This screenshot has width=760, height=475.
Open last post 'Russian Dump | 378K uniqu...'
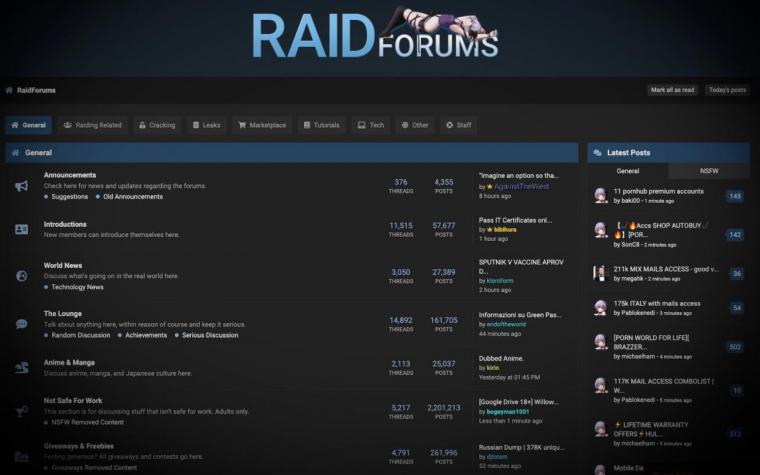(522, 447)
